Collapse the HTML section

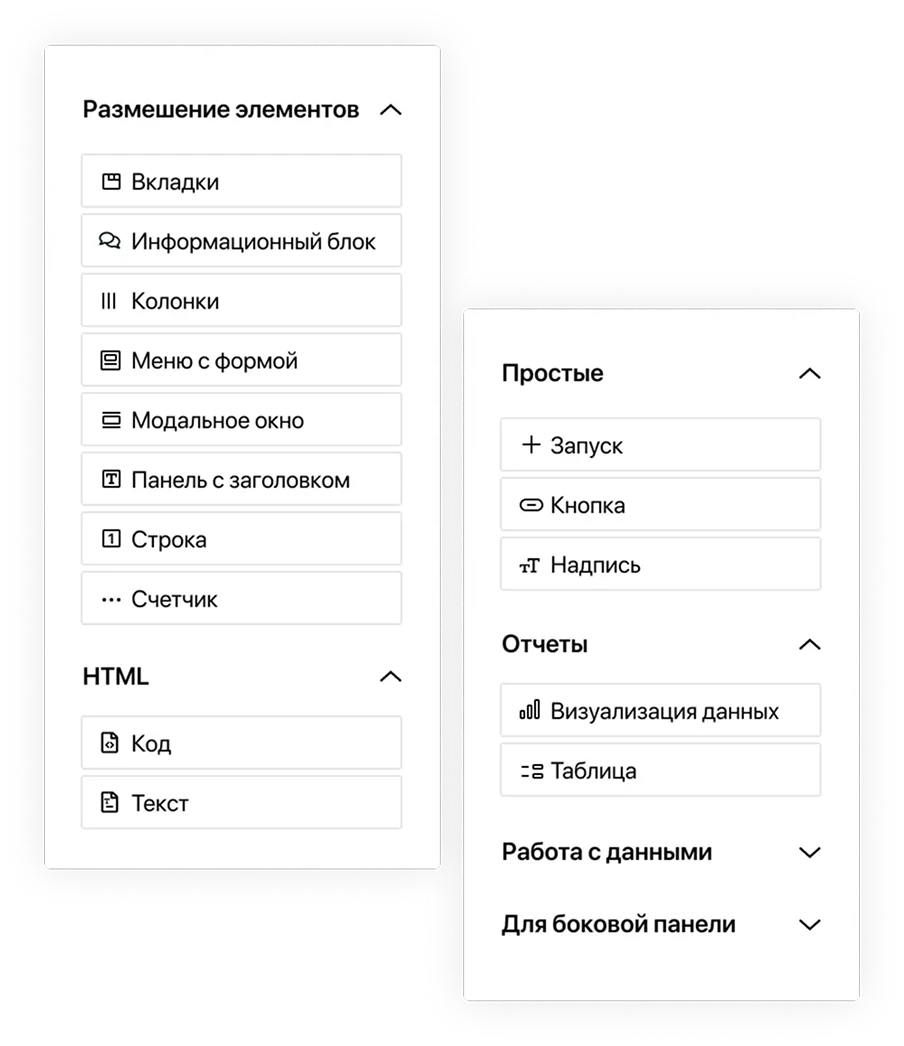pos(392,676)
